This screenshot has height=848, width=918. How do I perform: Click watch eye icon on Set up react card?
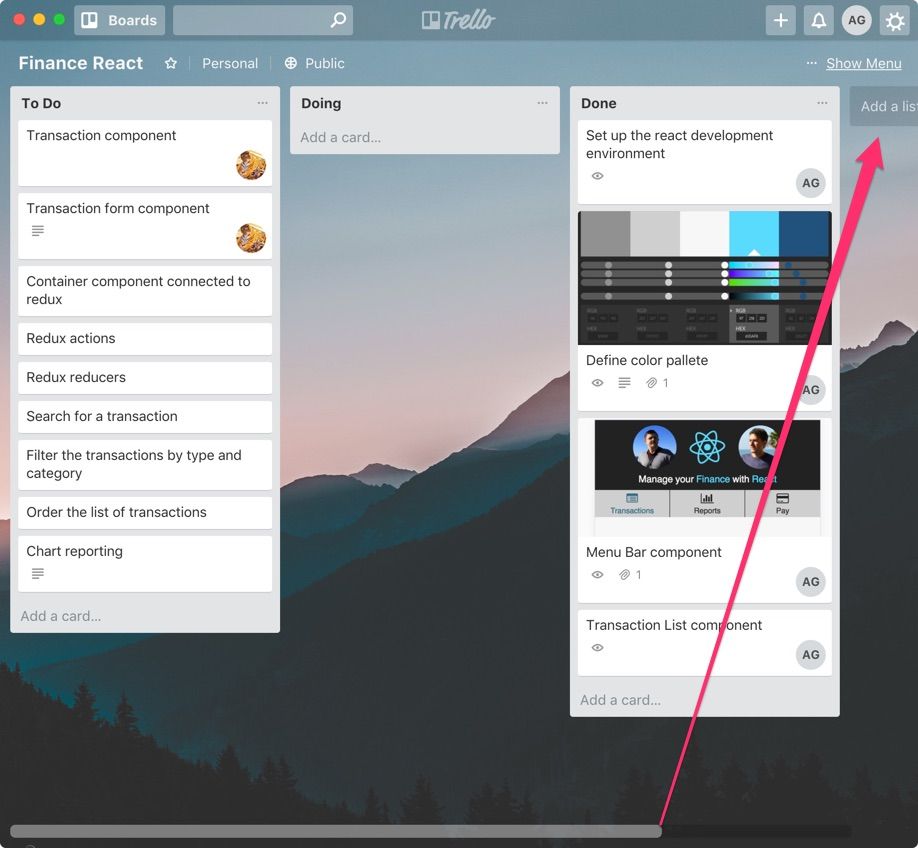597,176
